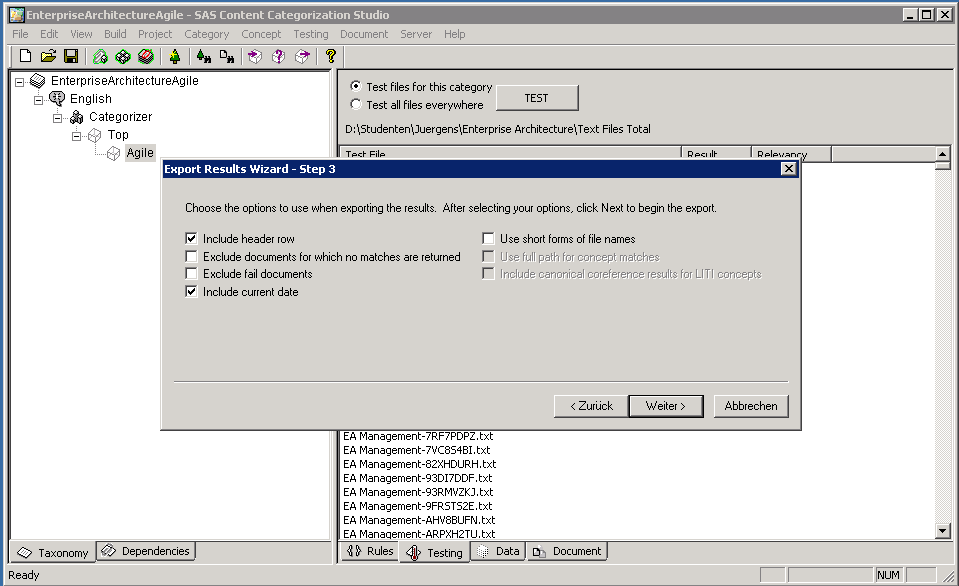Click the speech-bubble language icon beside English
Screen dimensions: 959x586
pyautogui.click(x=57, y=98)
